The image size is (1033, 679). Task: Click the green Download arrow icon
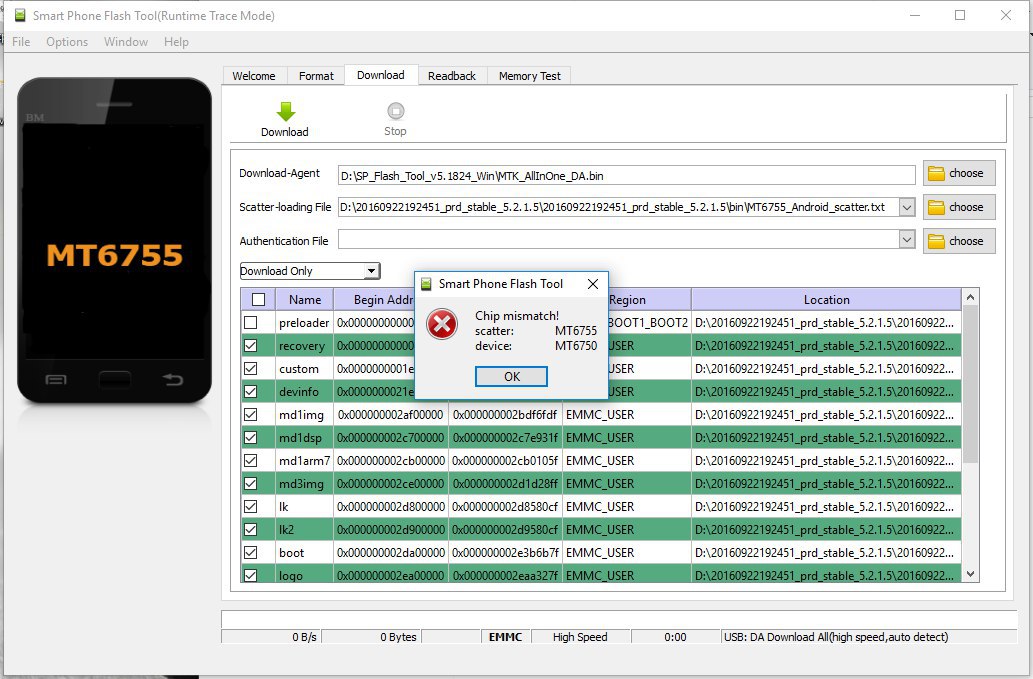[x=285, y=111]
